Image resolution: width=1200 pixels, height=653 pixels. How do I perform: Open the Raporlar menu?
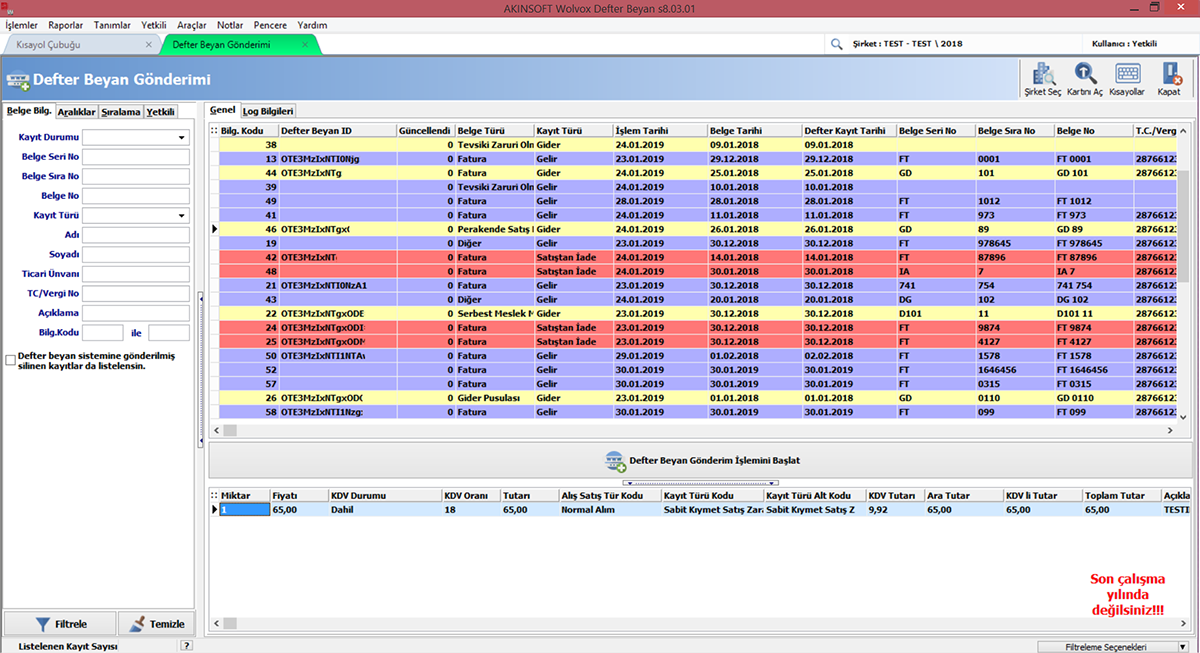[66, 25]
